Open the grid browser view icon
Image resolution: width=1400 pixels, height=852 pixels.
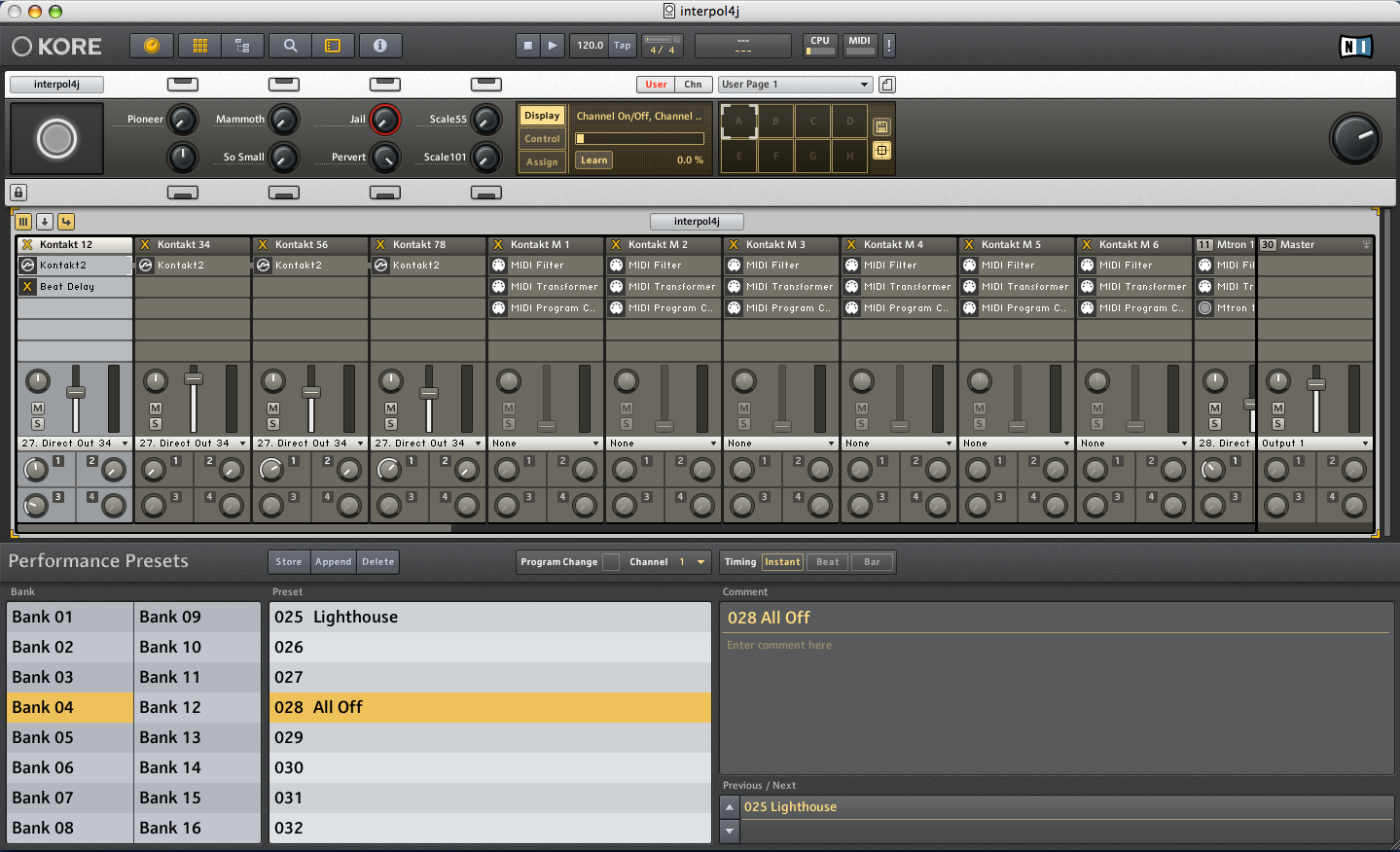point(200,46)
